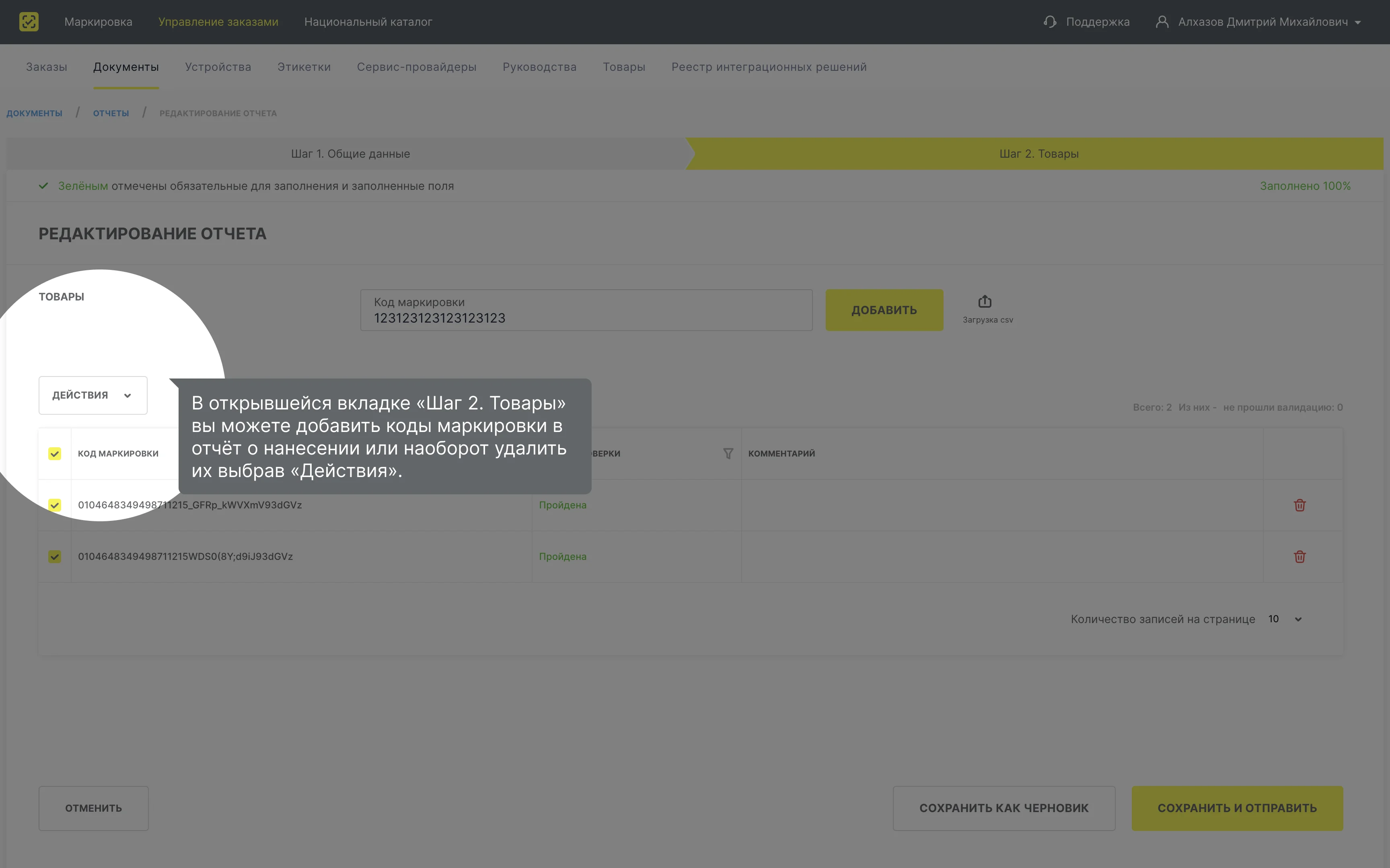Click Пройдена status in the GFRp_kWVXmV93dGVz row
Viewport: 1390px width, 868px height.
(x=562, y=505)
